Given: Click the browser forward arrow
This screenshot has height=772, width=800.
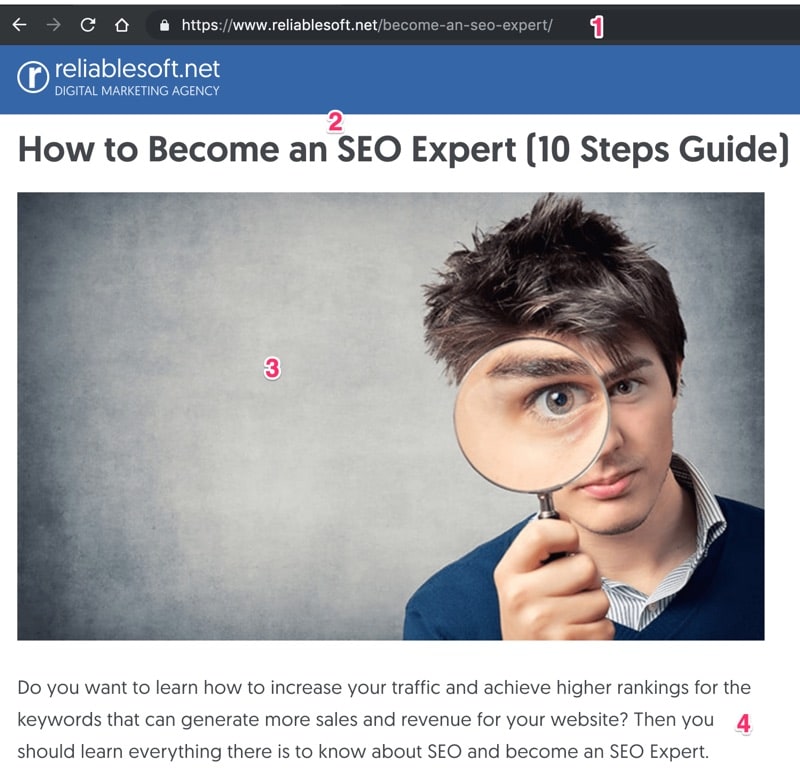Looking at the screenshot, I should (54, 24).
